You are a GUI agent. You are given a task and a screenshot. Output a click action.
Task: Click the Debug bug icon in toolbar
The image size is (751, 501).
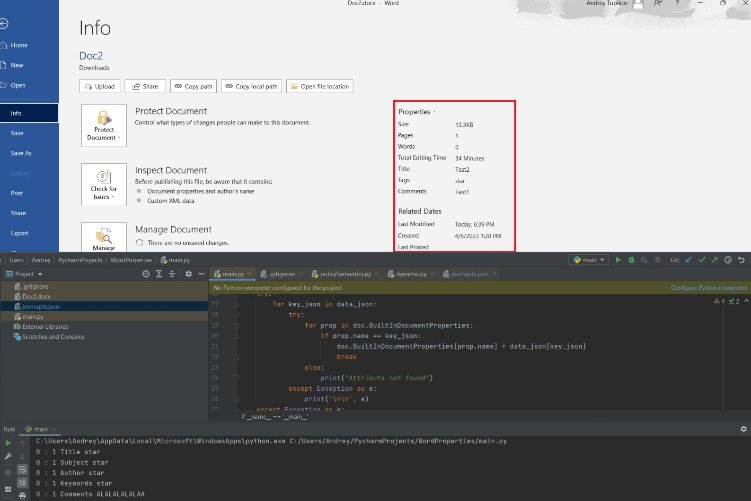tap(631, 260)
